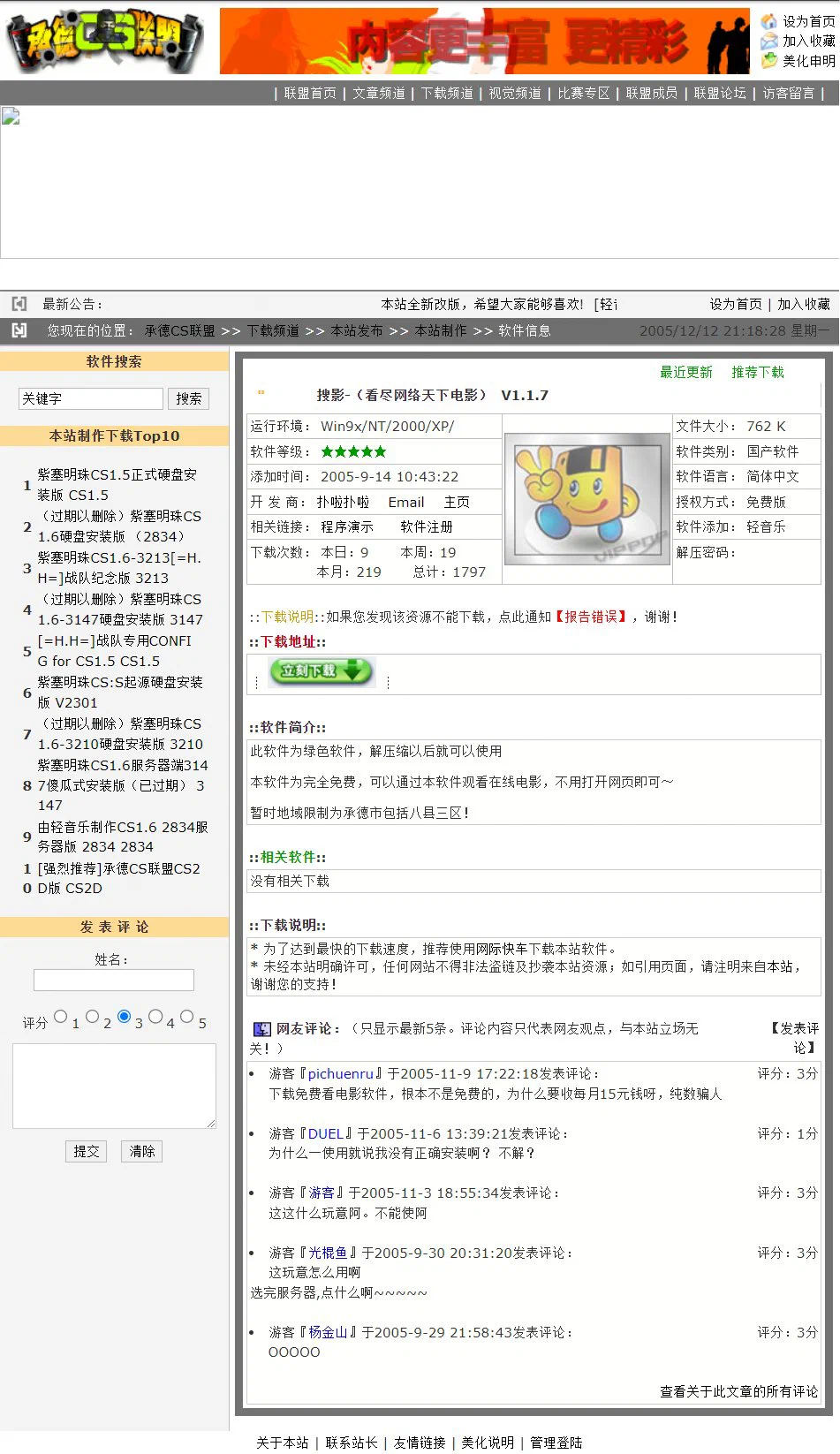
Task: Open the 最近更新 link
Action: point(686,373)
